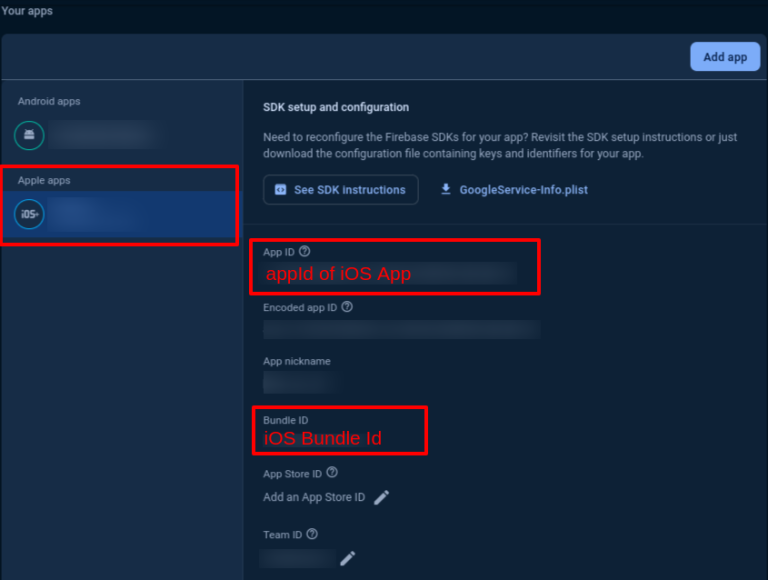The width and height of the screenshot is (768, 580).
Task: Open help icon next to Team ID
Action: (x=312, y=534)
